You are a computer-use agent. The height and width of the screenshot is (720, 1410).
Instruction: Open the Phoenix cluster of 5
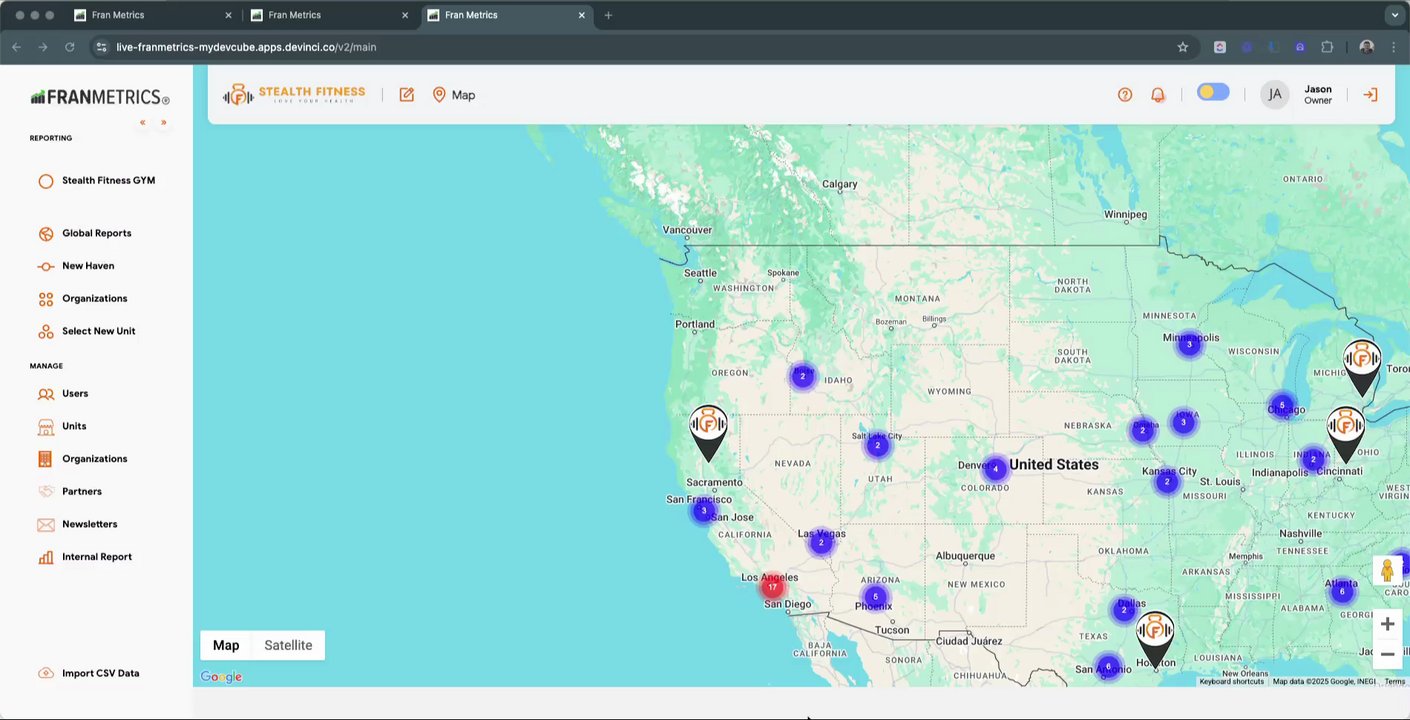tap(875, 597)
